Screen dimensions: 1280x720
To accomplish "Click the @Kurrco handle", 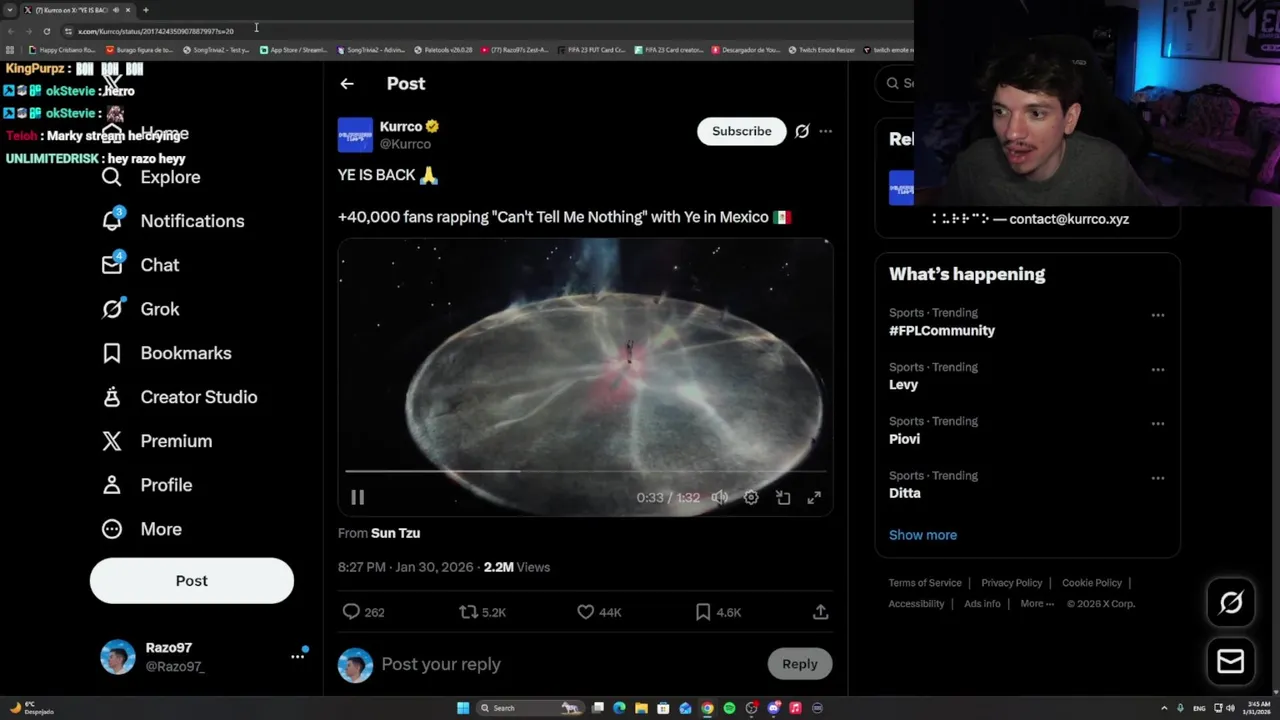I will (405, 144).
